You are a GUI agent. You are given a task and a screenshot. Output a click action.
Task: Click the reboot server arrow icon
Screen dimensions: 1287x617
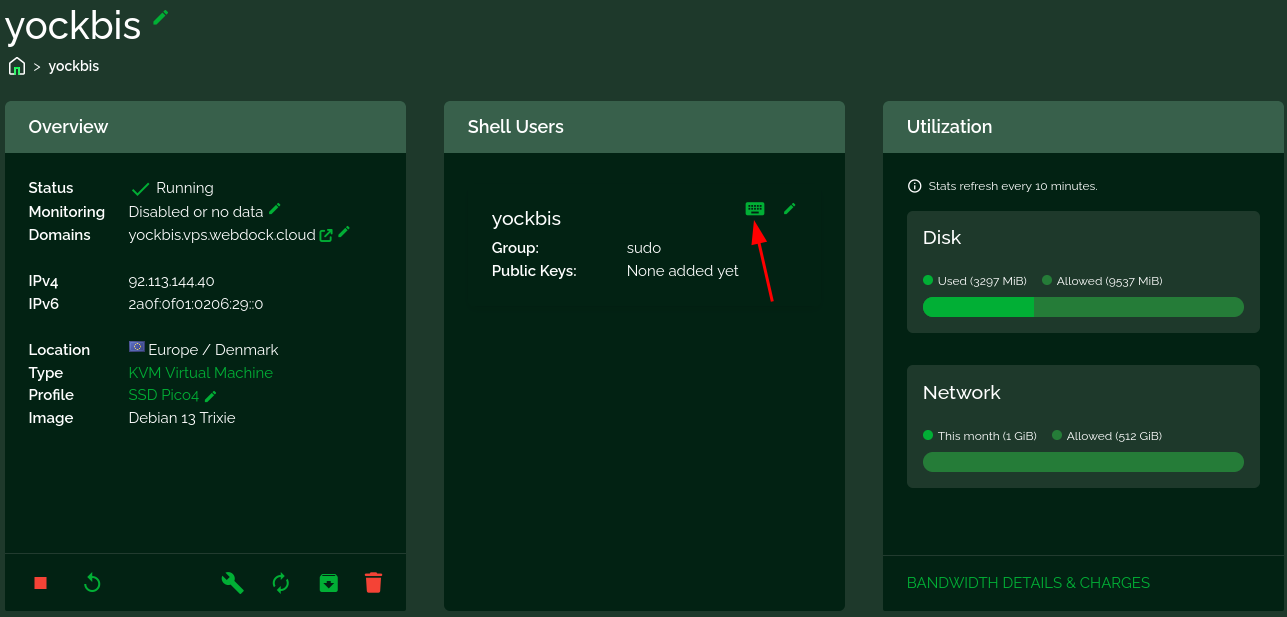coord(92,583)
